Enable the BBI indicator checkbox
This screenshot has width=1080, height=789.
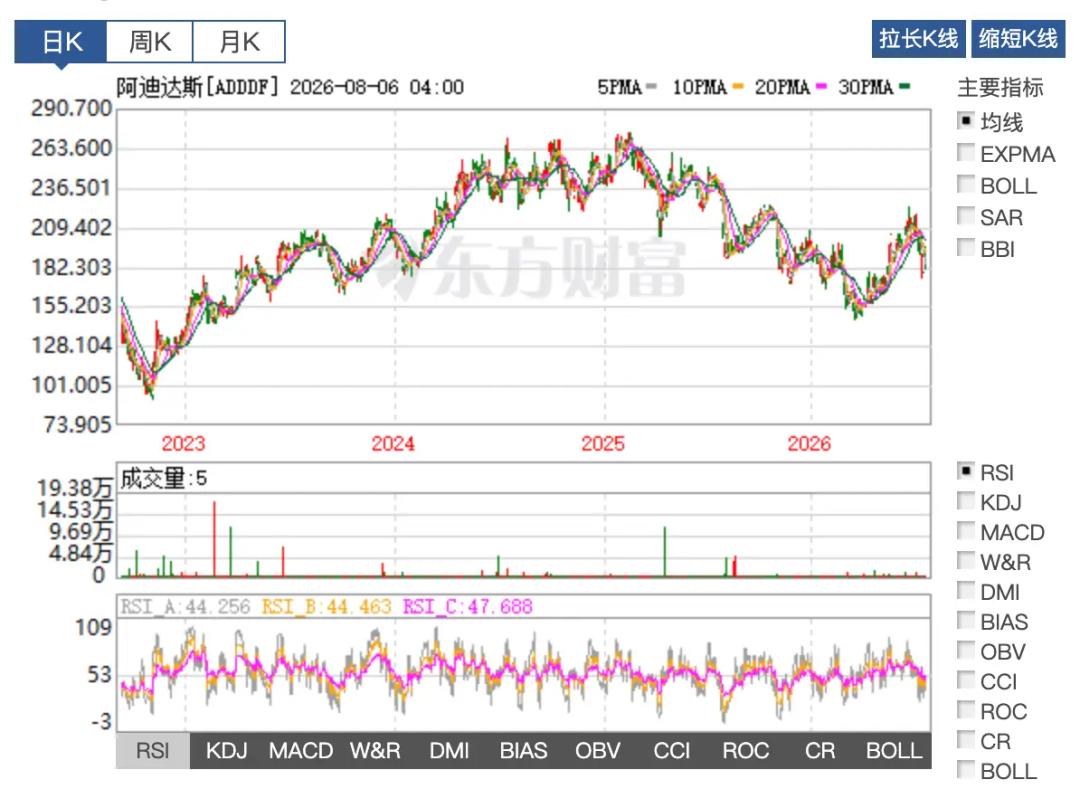pyautogui.click(x=966, y=248)
